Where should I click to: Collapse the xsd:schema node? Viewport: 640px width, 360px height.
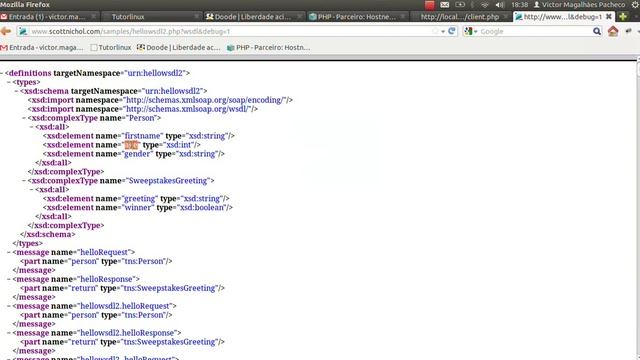point(16,91)
